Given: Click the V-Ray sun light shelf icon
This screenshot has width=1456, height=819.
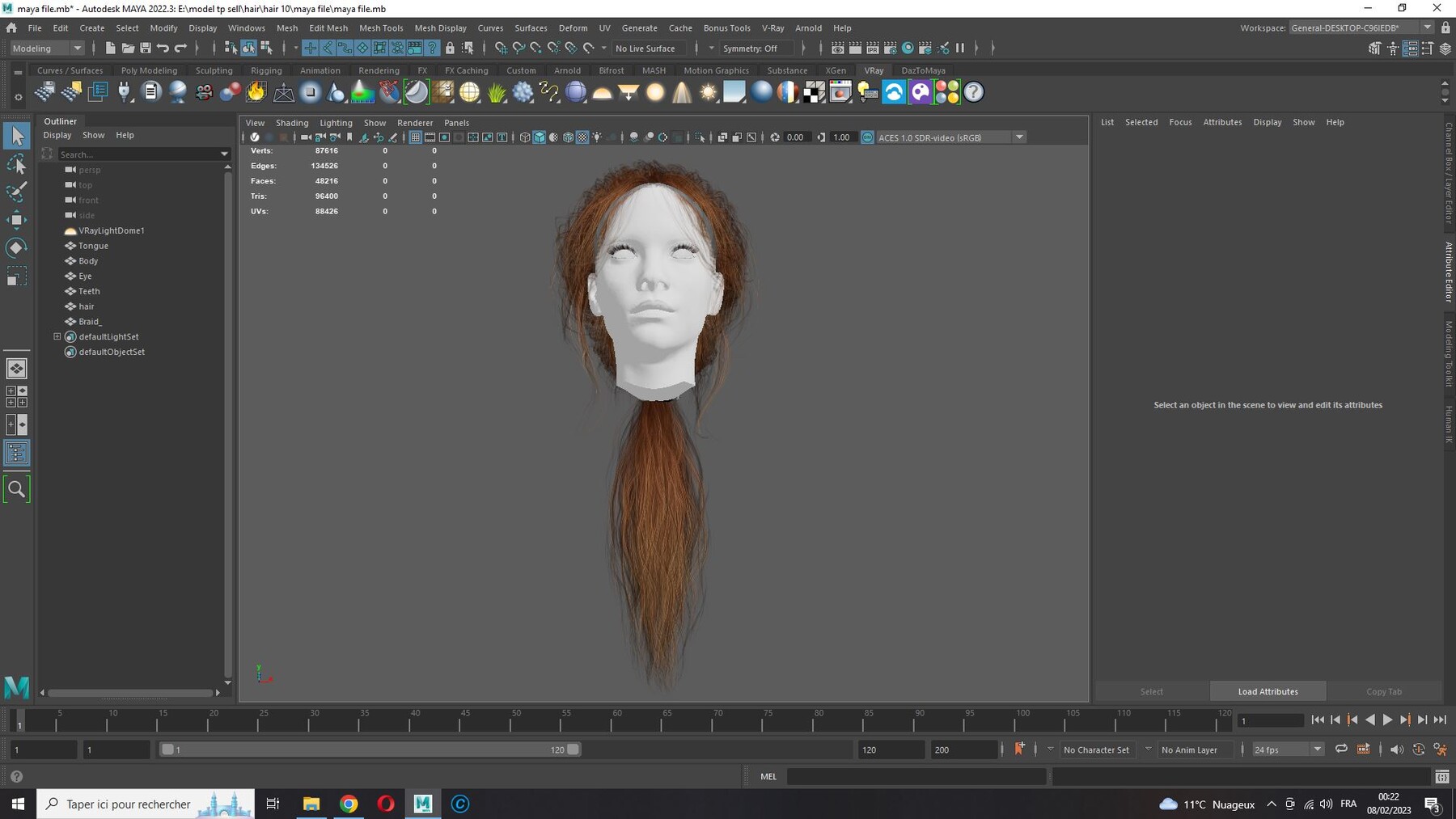Looking at the screenshot, I should (709, 92).
